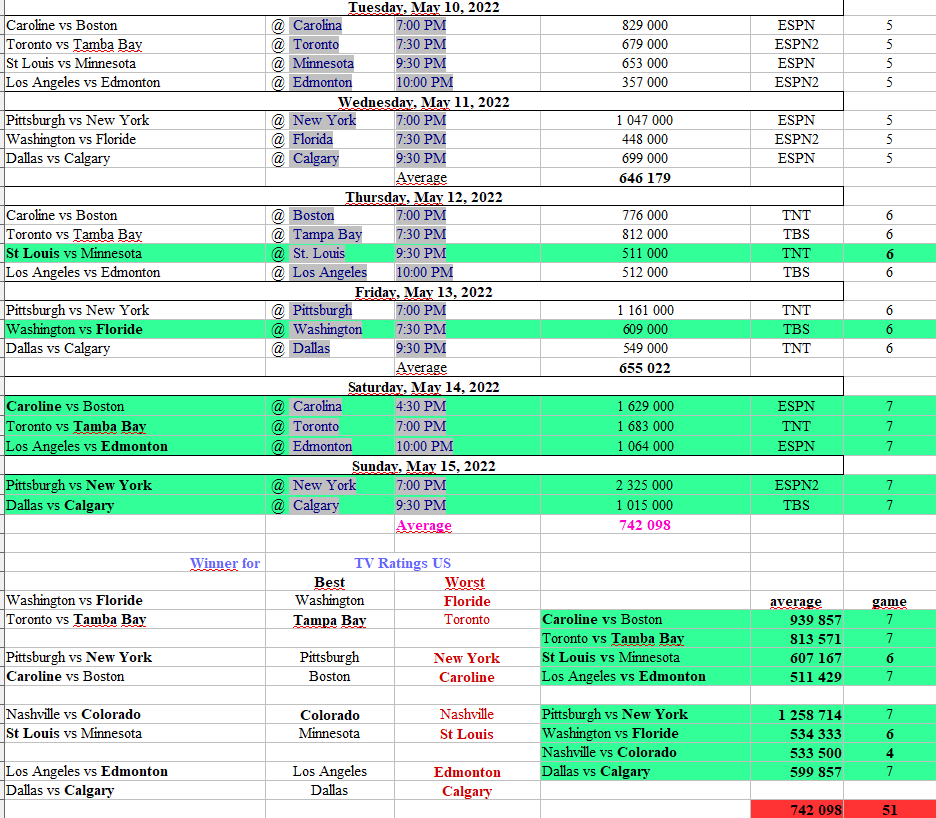Screen dimensions: 936x818
Task: Select the 653 000 viewers cell
Action: (645, 63)
